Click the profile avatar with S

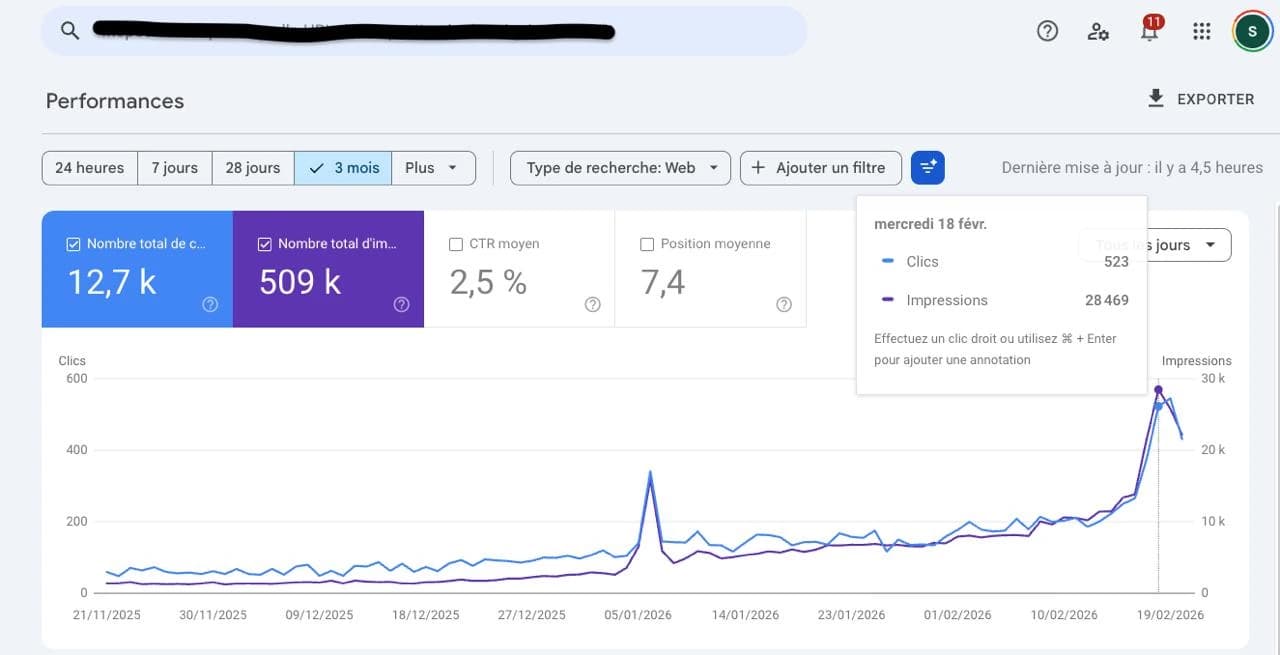[x=1252, y=30]
